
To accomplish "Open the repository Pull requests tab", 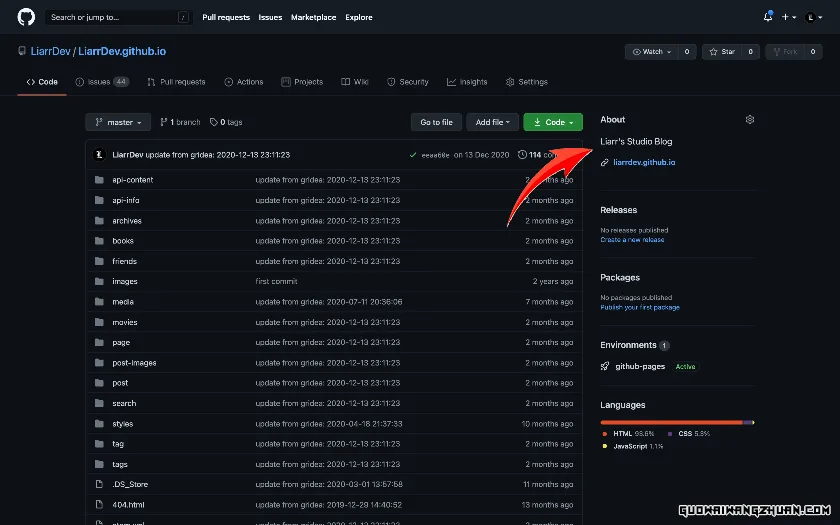I will point(176,82).
